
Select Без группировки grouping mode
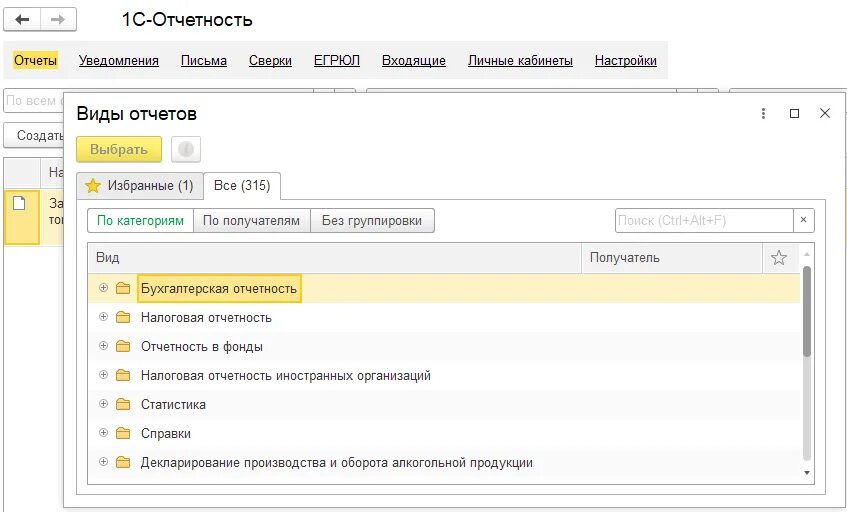click(372, 220)
